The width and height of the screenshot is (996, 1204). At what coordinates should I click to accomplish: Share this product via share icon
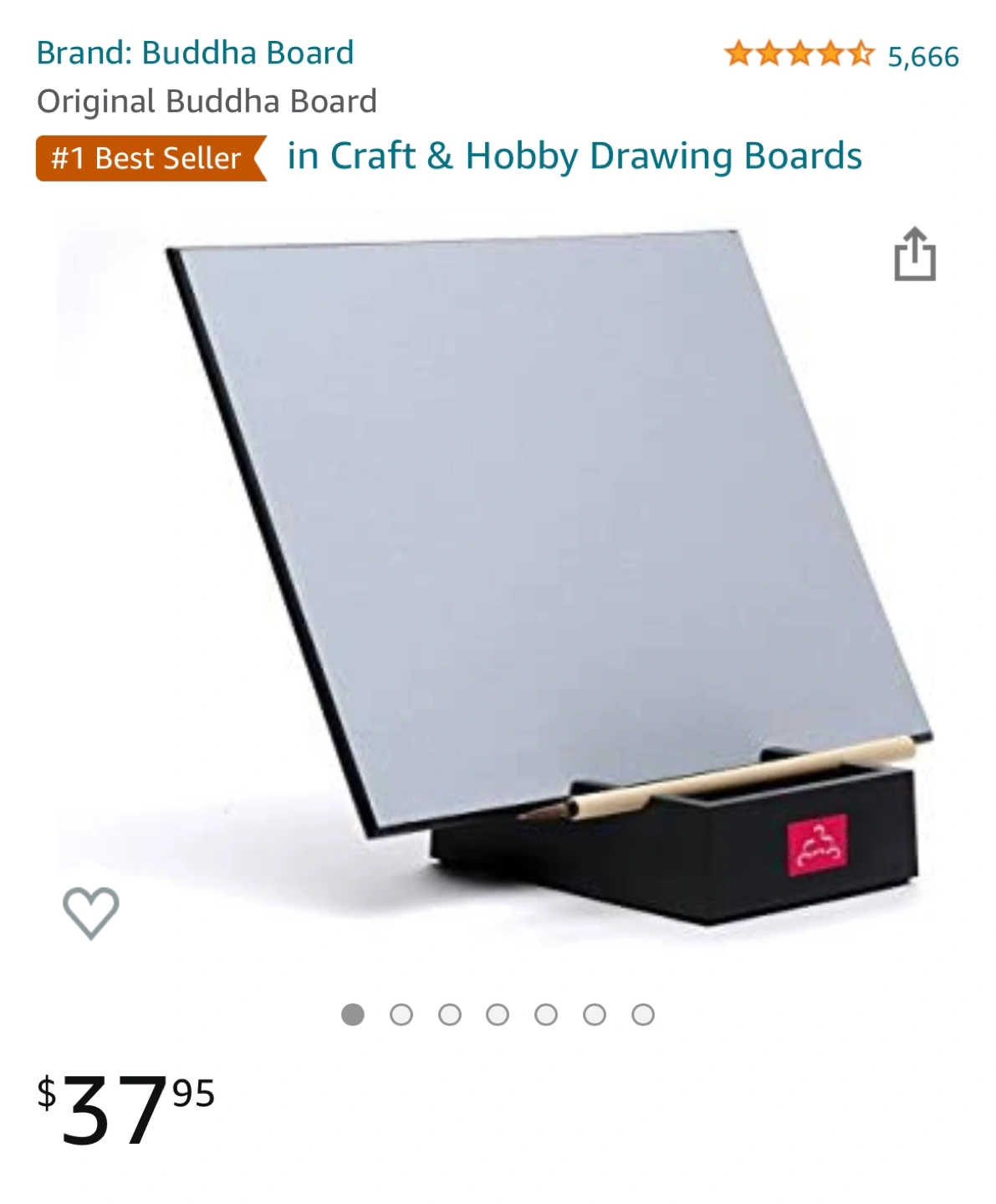click(x=915, y=253)
